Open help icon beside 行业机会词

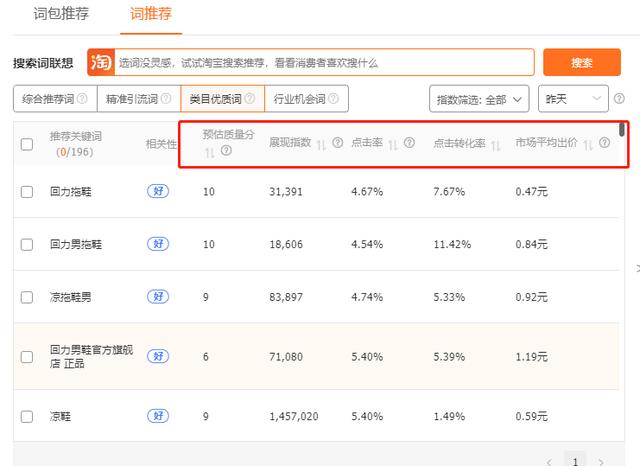point(333,98)
